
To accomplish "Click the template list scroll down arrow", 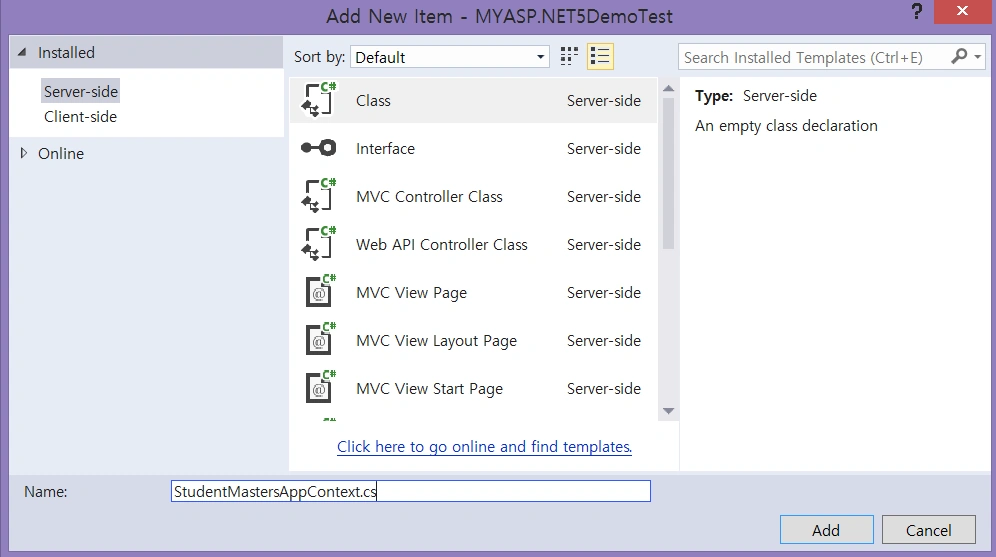I will (668, 411).
